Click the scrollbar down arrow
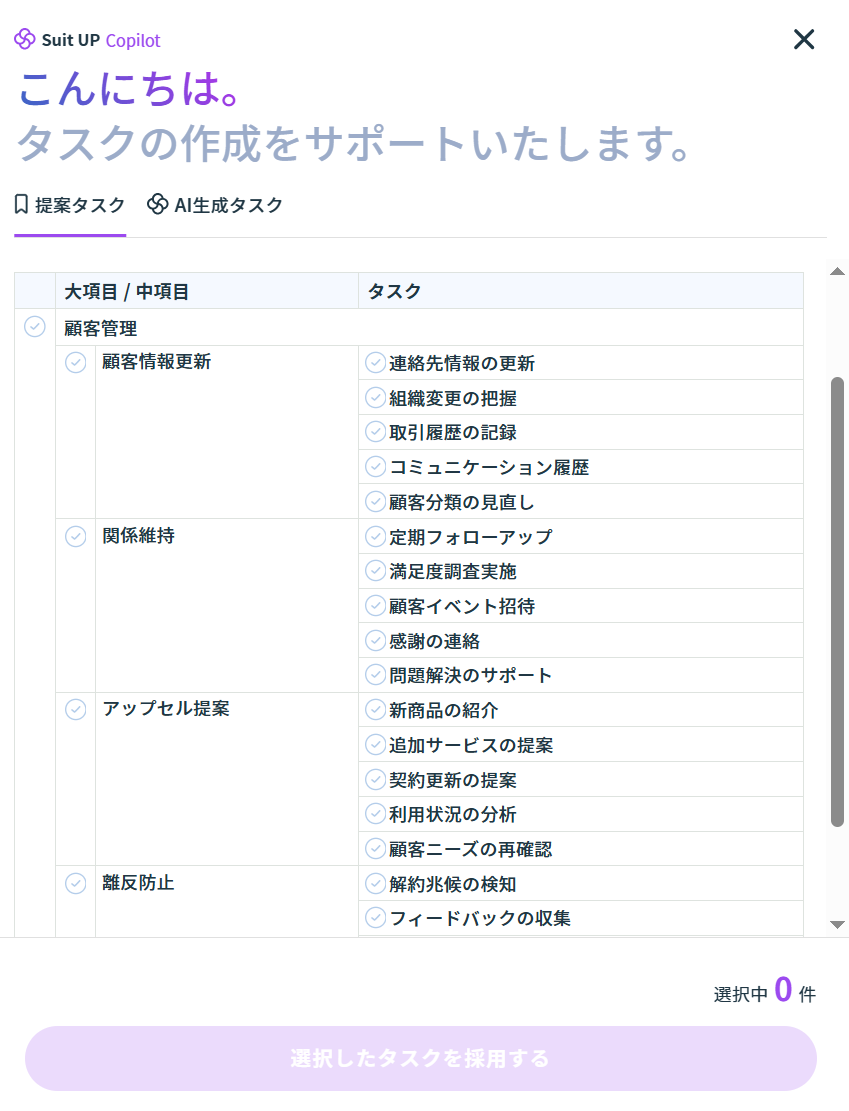The height and width of the screenshot is (1111, 849). [x=838, y=925]
